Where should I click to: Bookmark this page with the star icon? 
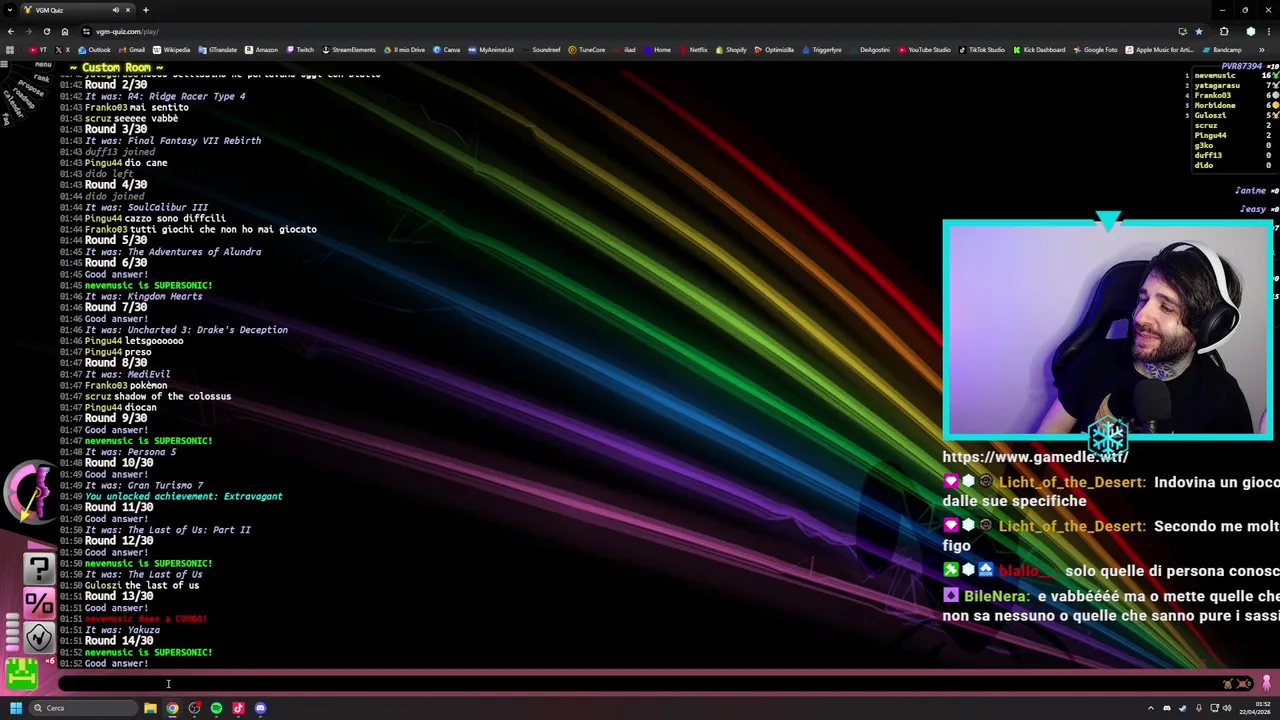point(1199,31)
